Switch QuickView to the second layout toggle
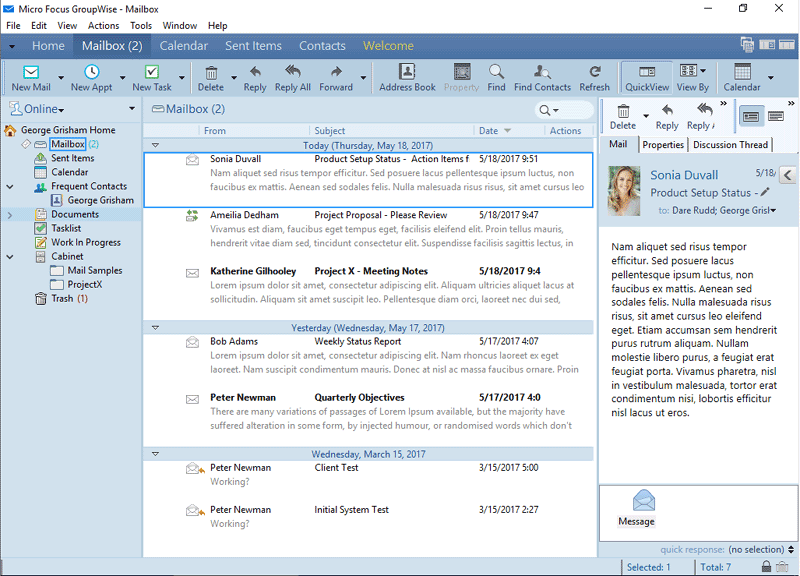 (x=776, y=116)
